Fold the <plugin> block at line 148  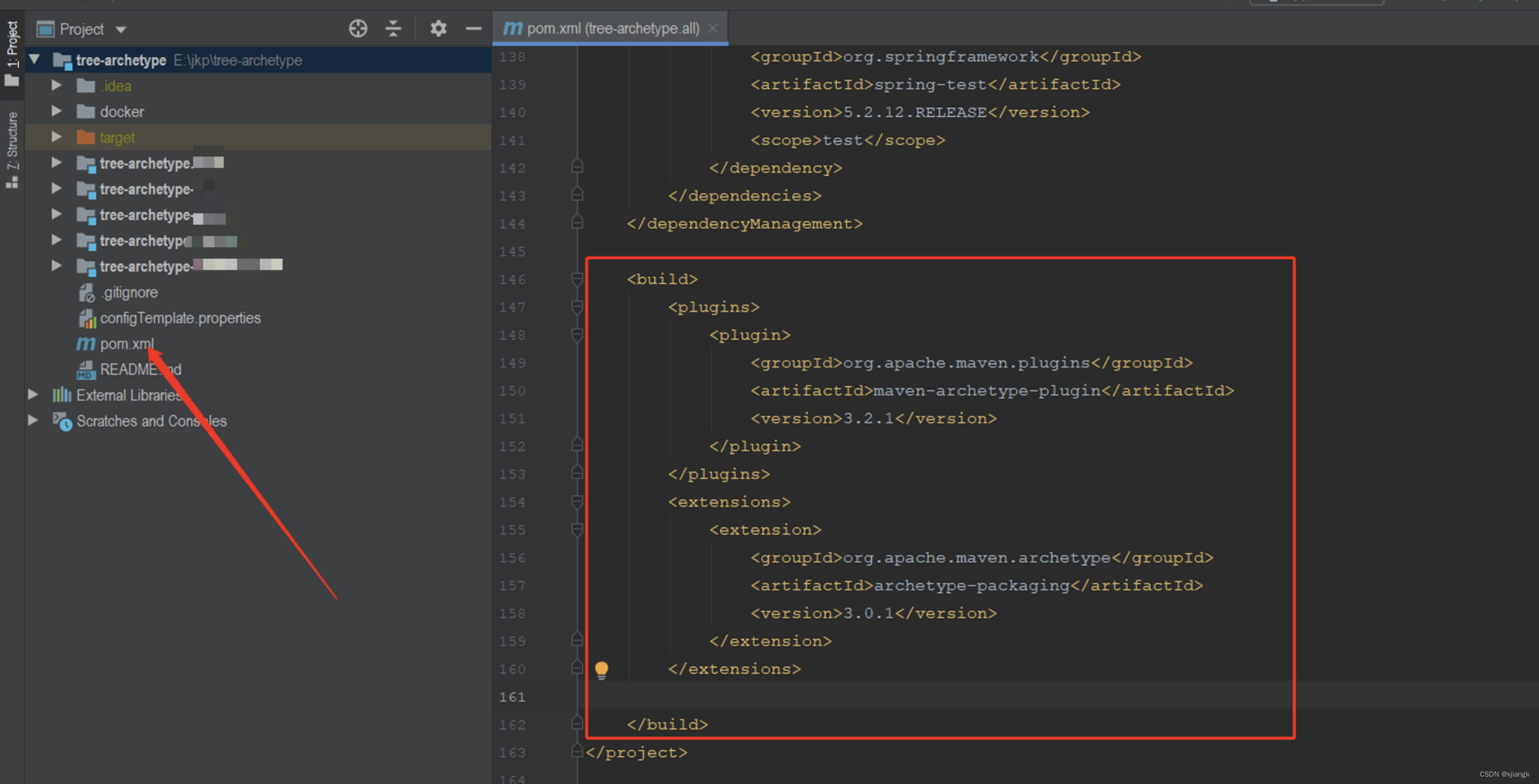pos(577,335)
